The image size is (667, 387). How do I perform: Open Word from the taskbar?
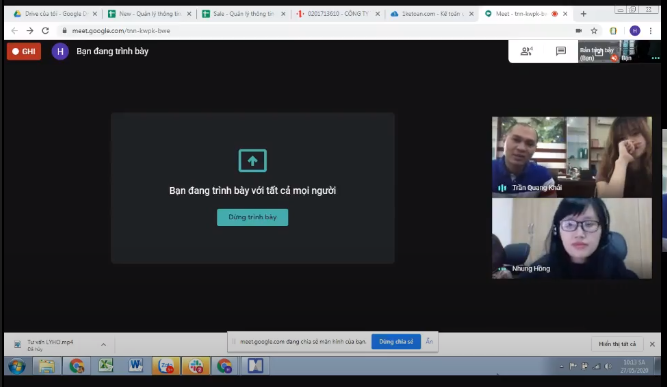(x=136, y=366)
